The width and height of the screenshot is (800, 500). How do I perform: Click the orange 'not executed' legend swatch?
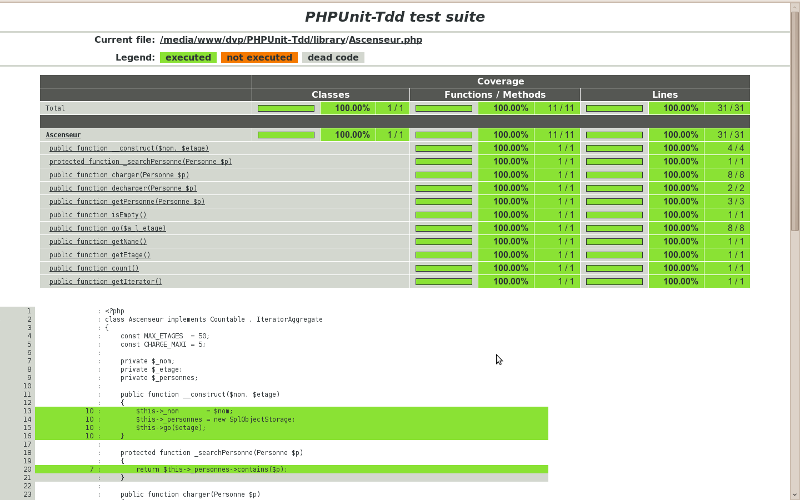259,57
